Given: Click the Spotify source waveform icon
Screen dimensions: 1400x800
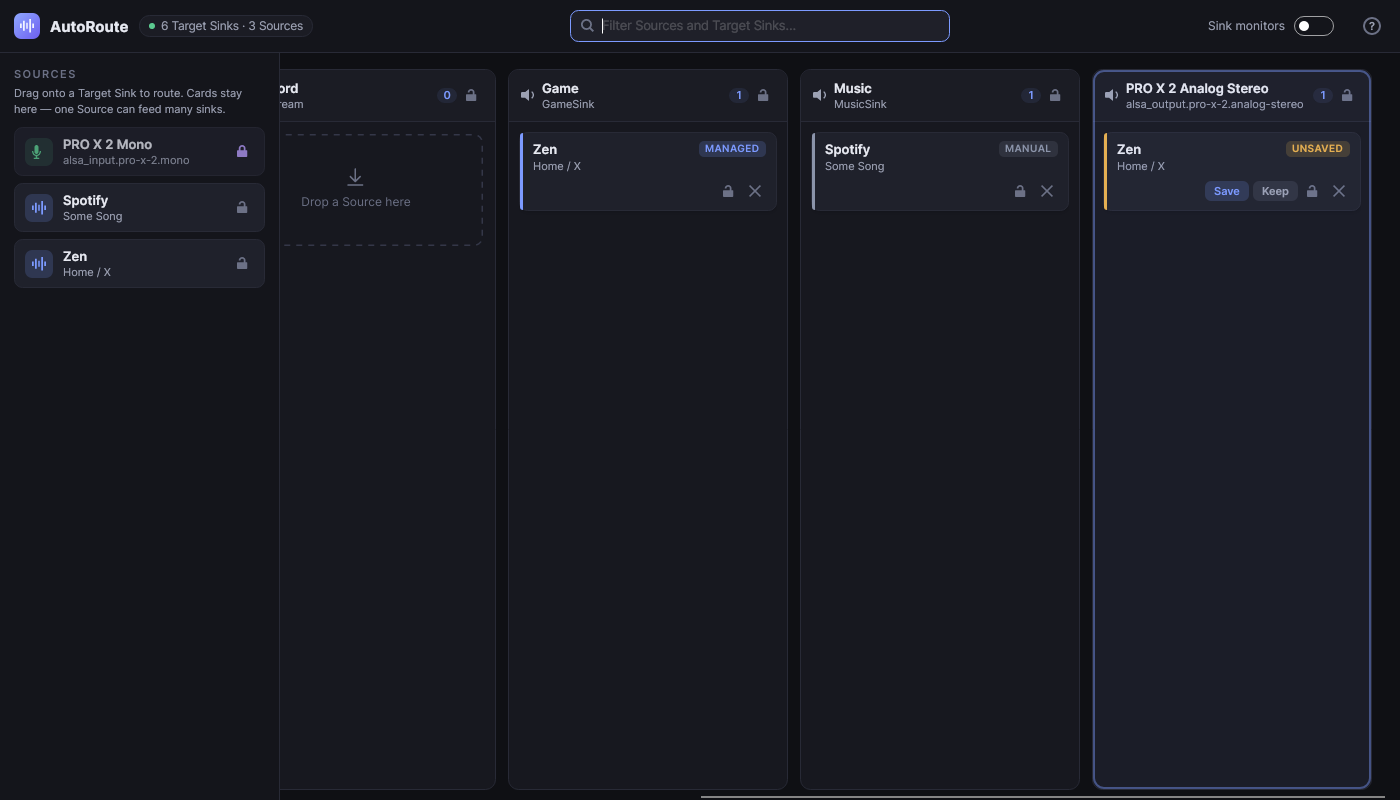Looking at the screenshot, I should pyautogui.click(x=39, y=208).
